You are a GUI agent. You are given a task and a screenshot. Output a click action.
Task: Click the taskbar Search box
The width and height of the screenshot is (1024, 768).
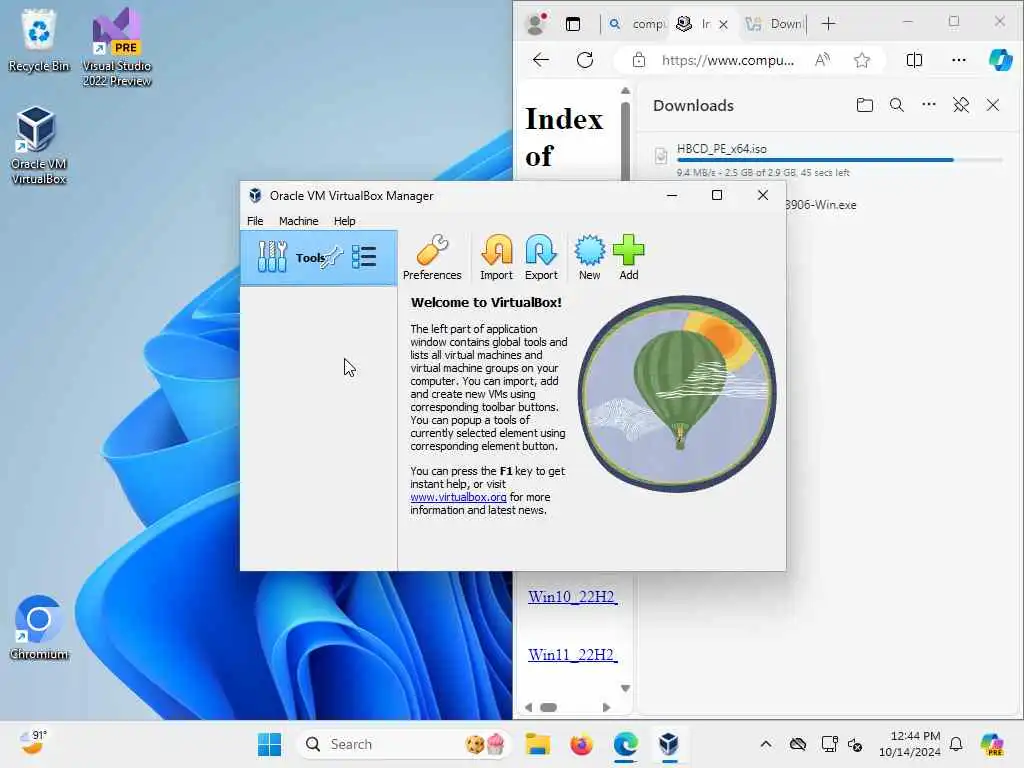pos(404,744)
